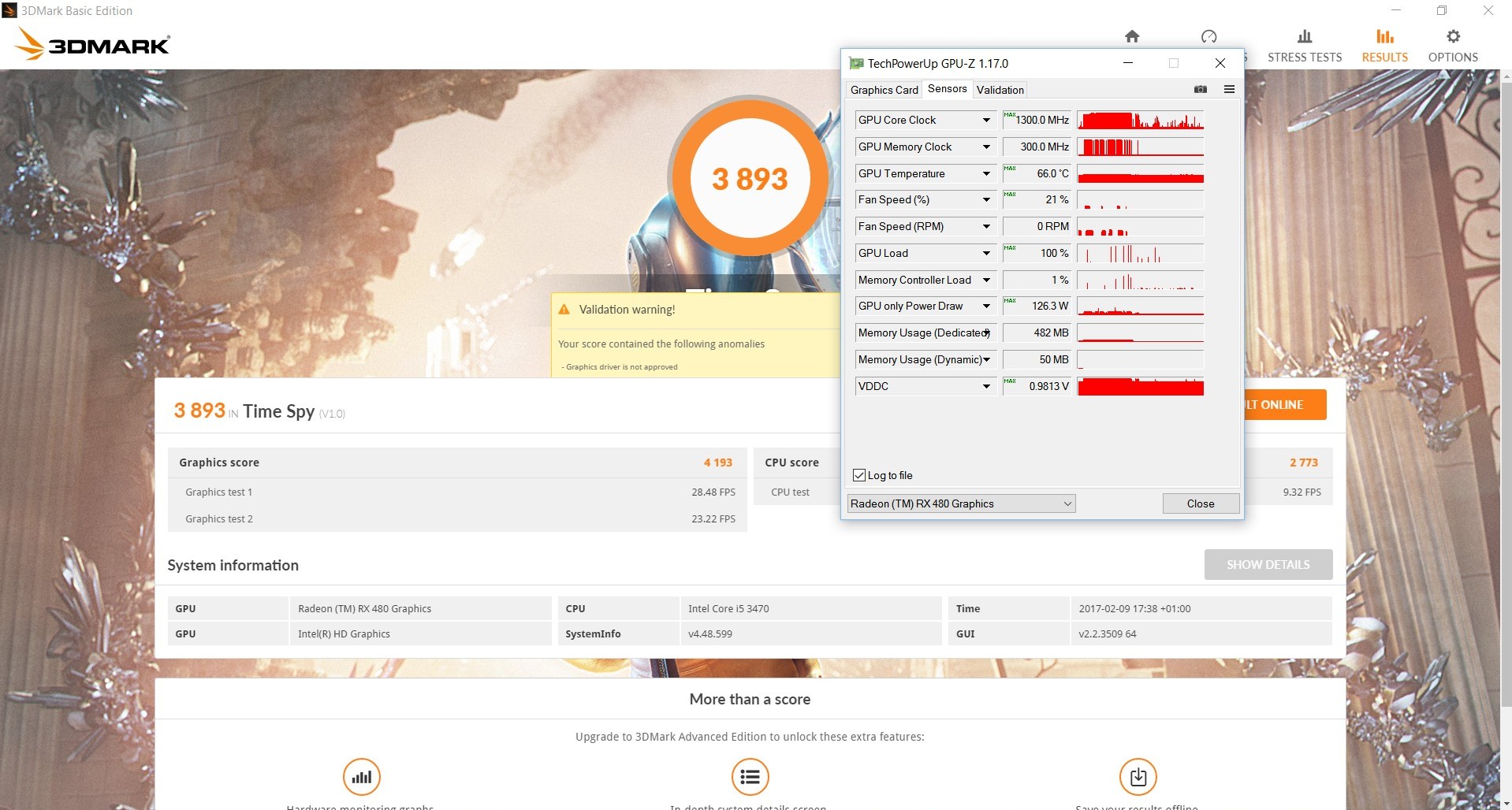Click the hardware monitoring graphs icon
Viewport: 1512px width, 810px height.
click(x=362, y=777)
